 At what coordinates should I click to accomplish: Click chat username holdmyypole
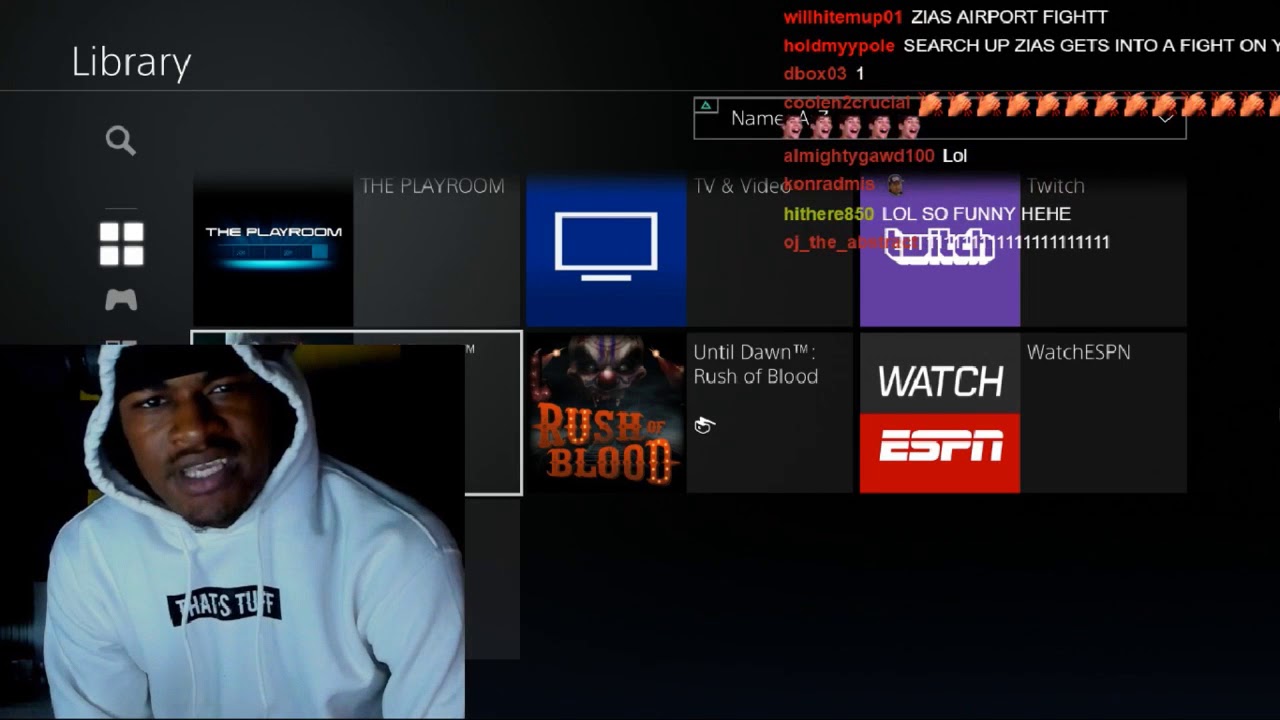[839, 45]
